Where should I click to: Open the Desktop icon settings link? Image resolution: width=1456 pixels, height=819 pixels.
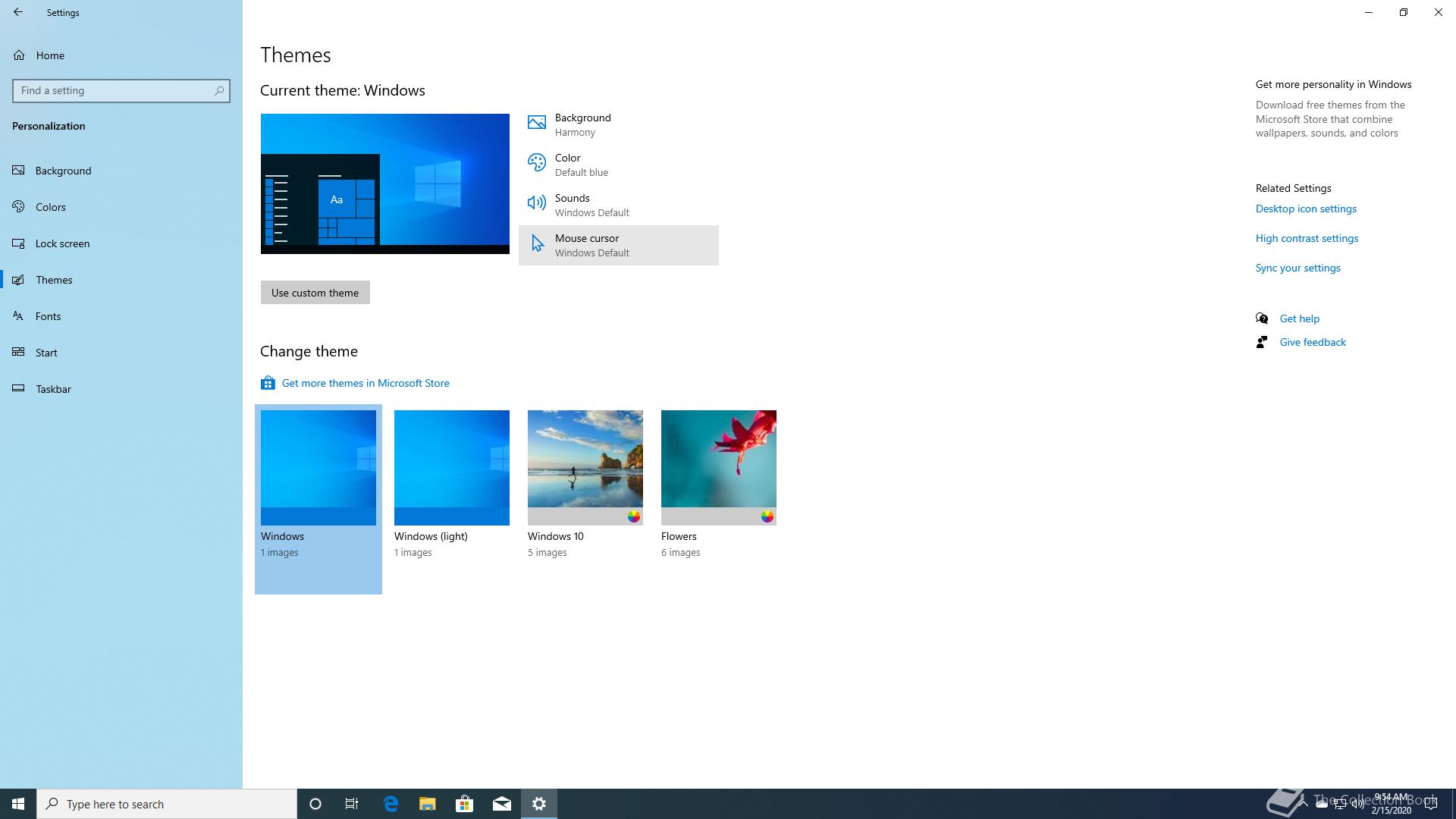point(1306,209)
